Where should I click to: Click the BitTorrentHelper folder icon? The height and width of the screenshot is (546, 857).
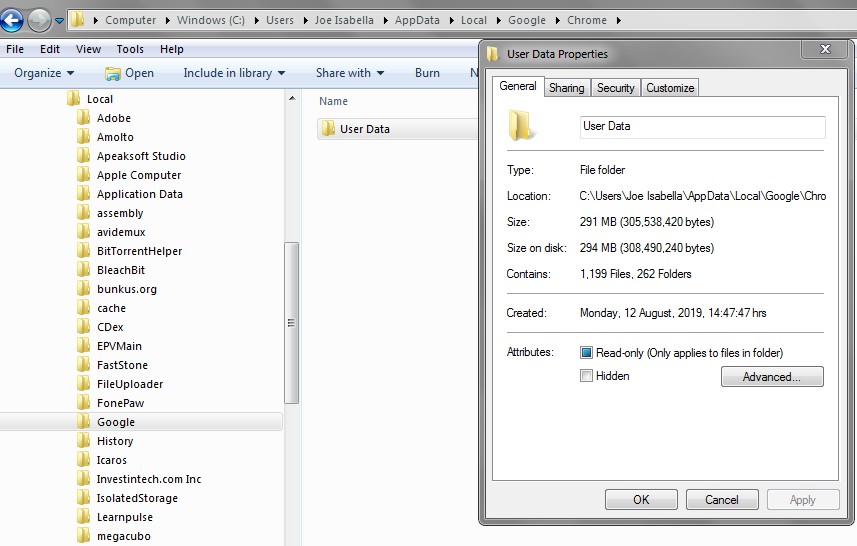tap(83, 251)
